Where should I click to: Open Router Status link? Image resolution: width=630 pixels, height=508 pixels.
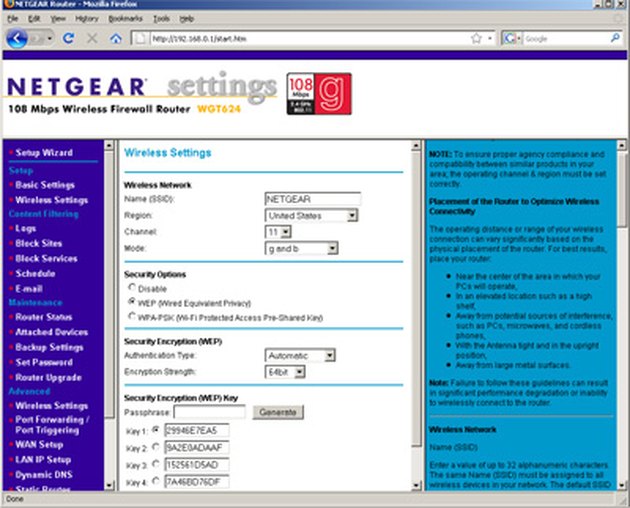(x=44, y=317)
